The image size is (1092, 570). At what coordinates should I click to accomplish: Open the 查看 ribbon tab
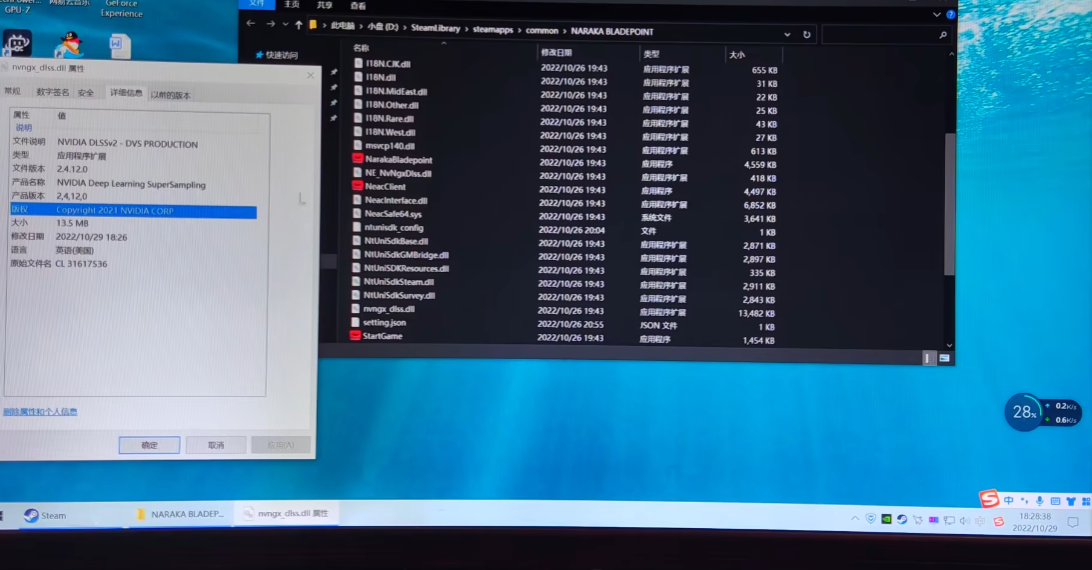[358, 6]
